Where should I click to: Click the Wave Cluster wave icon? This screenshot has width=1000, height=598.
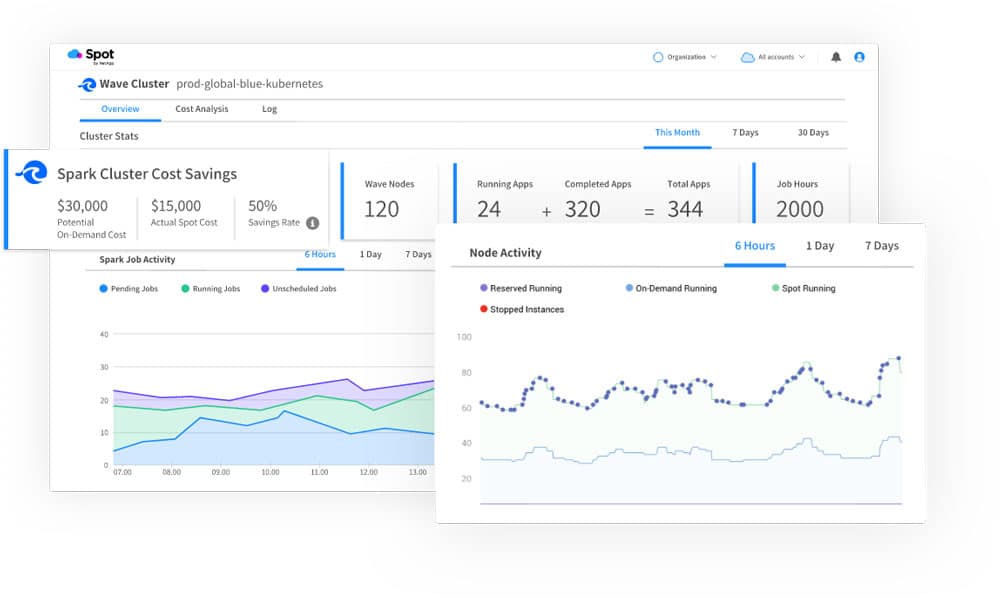tap(87, 84)
